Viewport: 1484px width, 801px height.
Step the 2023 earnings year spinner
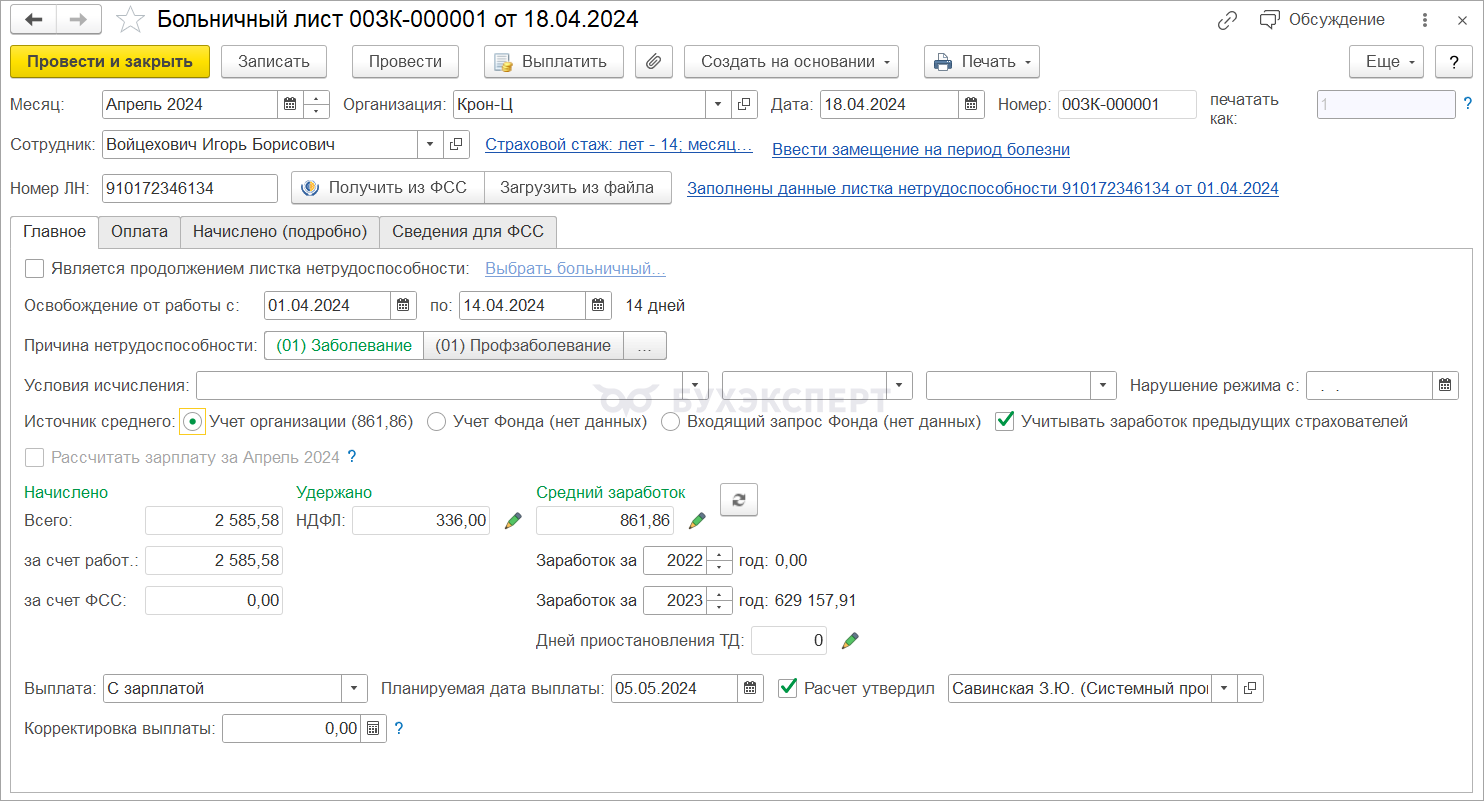coord(720,601)
